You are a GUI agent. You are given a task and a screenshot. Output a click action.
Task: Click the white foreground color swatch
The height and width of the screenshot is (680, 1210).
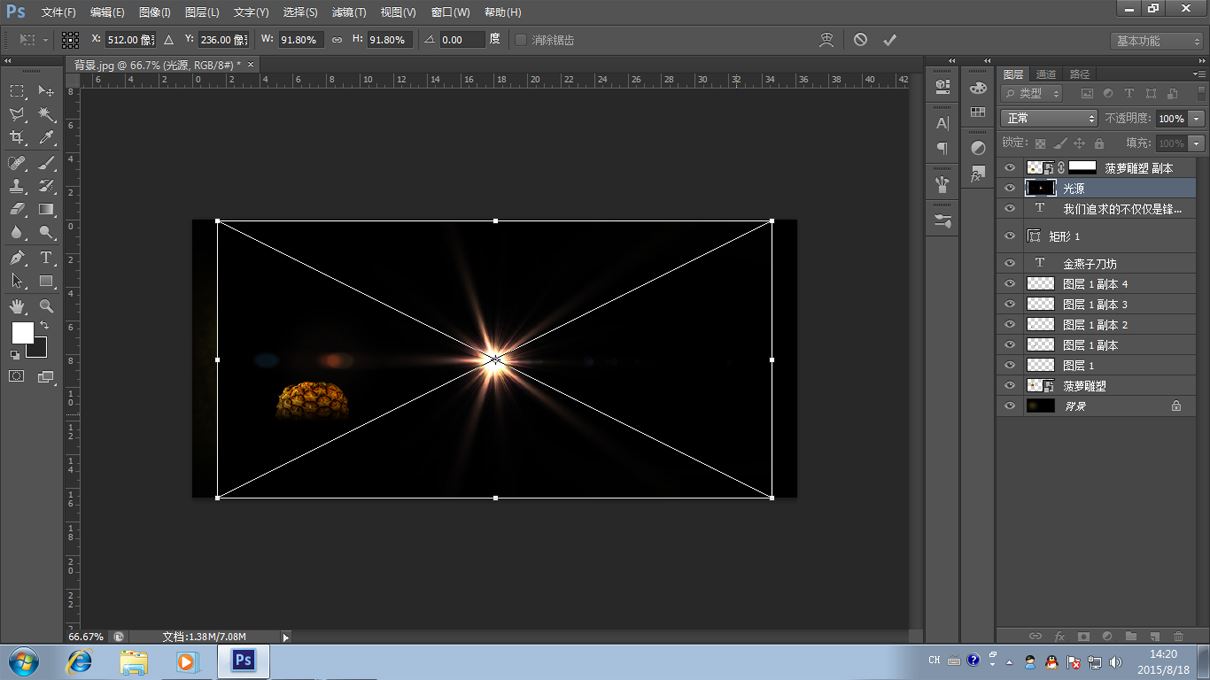pos(21,332)
